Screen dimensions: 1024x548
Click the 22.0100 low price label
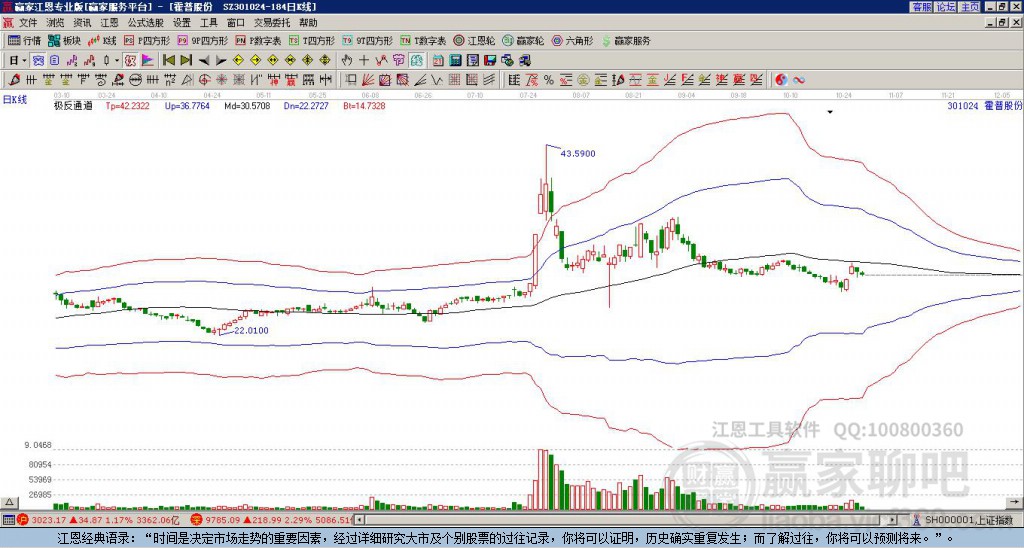coord(251,330)
